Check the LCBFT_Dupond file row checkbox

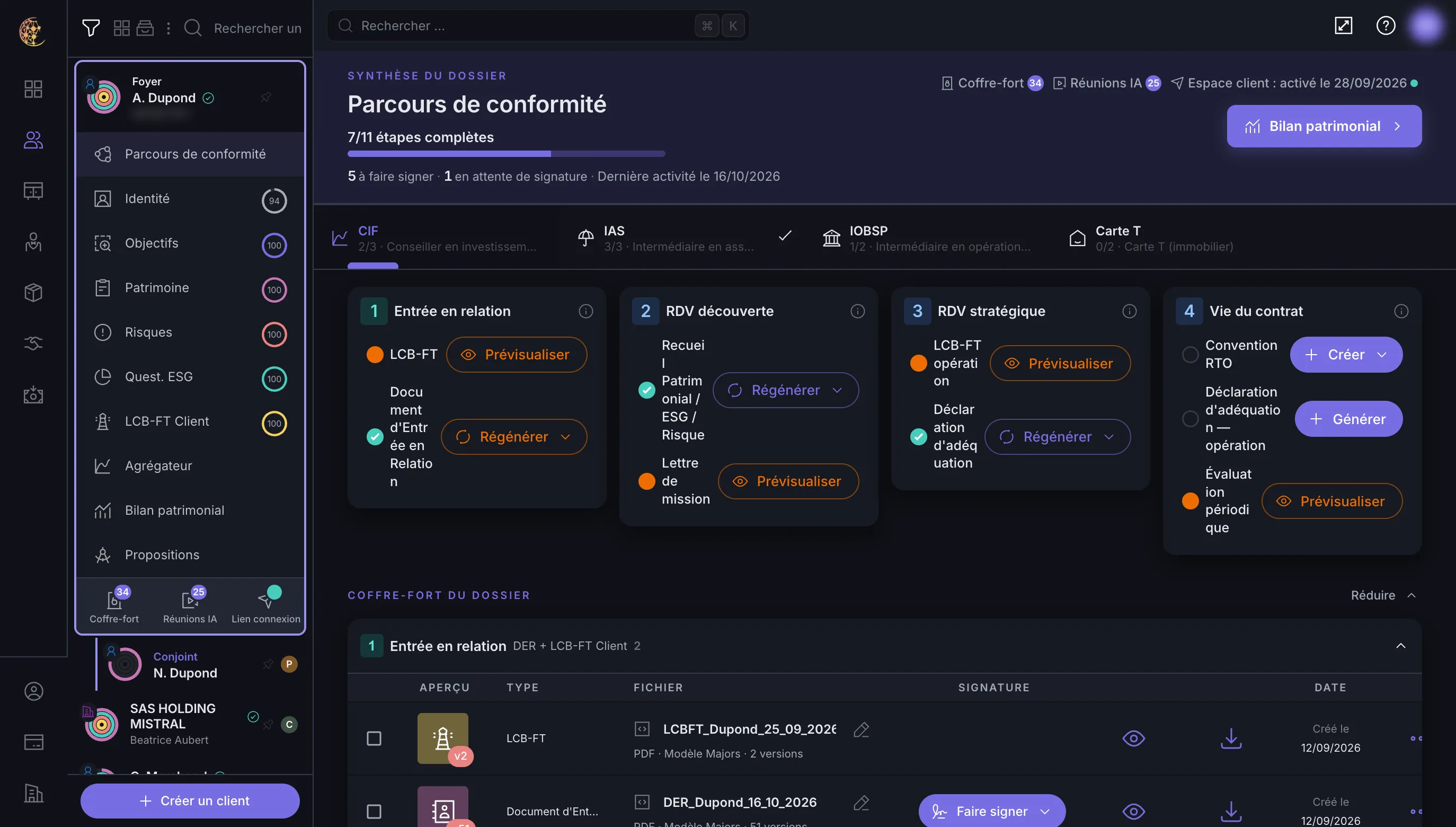(374, 738)
